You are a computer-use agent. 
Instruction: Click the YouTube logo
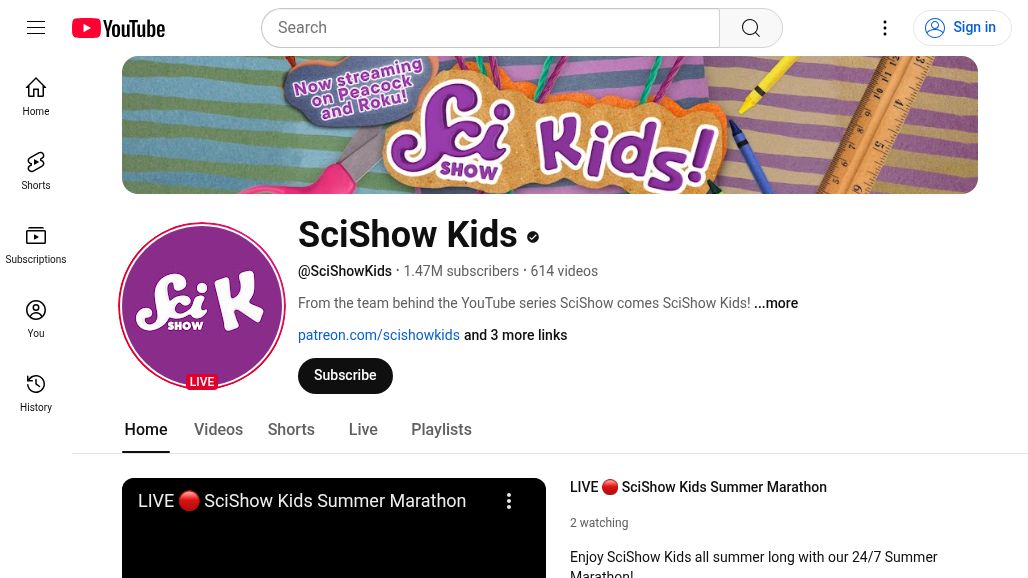click(119, 28)
